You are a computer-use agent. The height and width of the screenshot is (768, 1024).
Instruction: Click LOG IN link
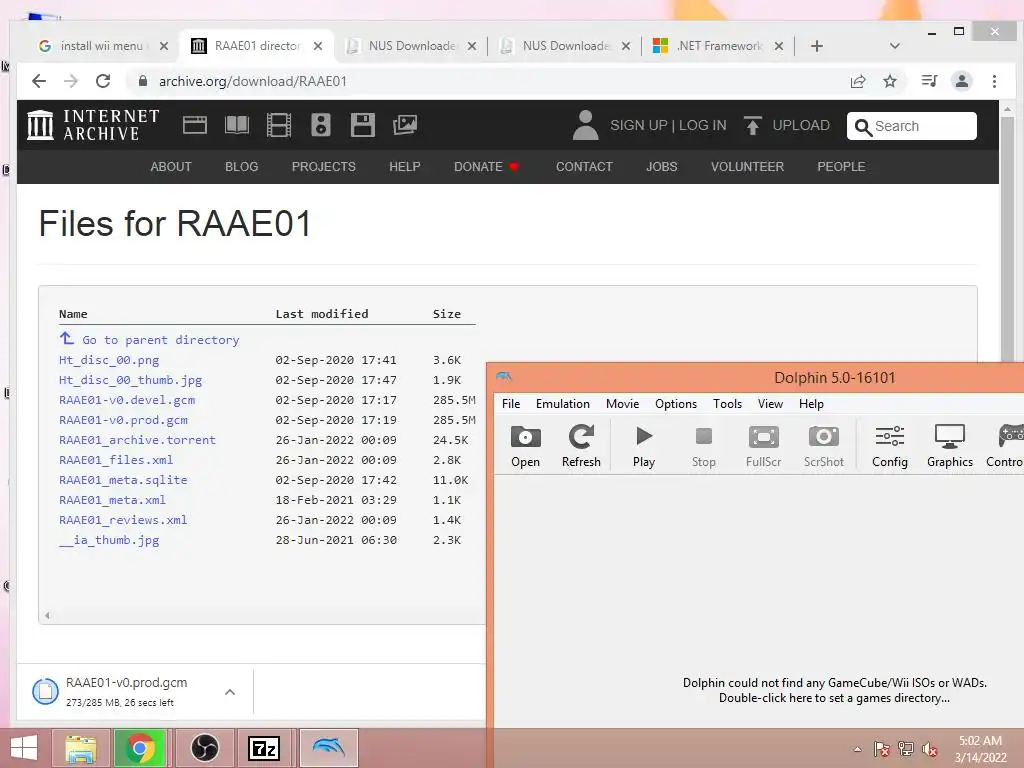pos(703,125)
